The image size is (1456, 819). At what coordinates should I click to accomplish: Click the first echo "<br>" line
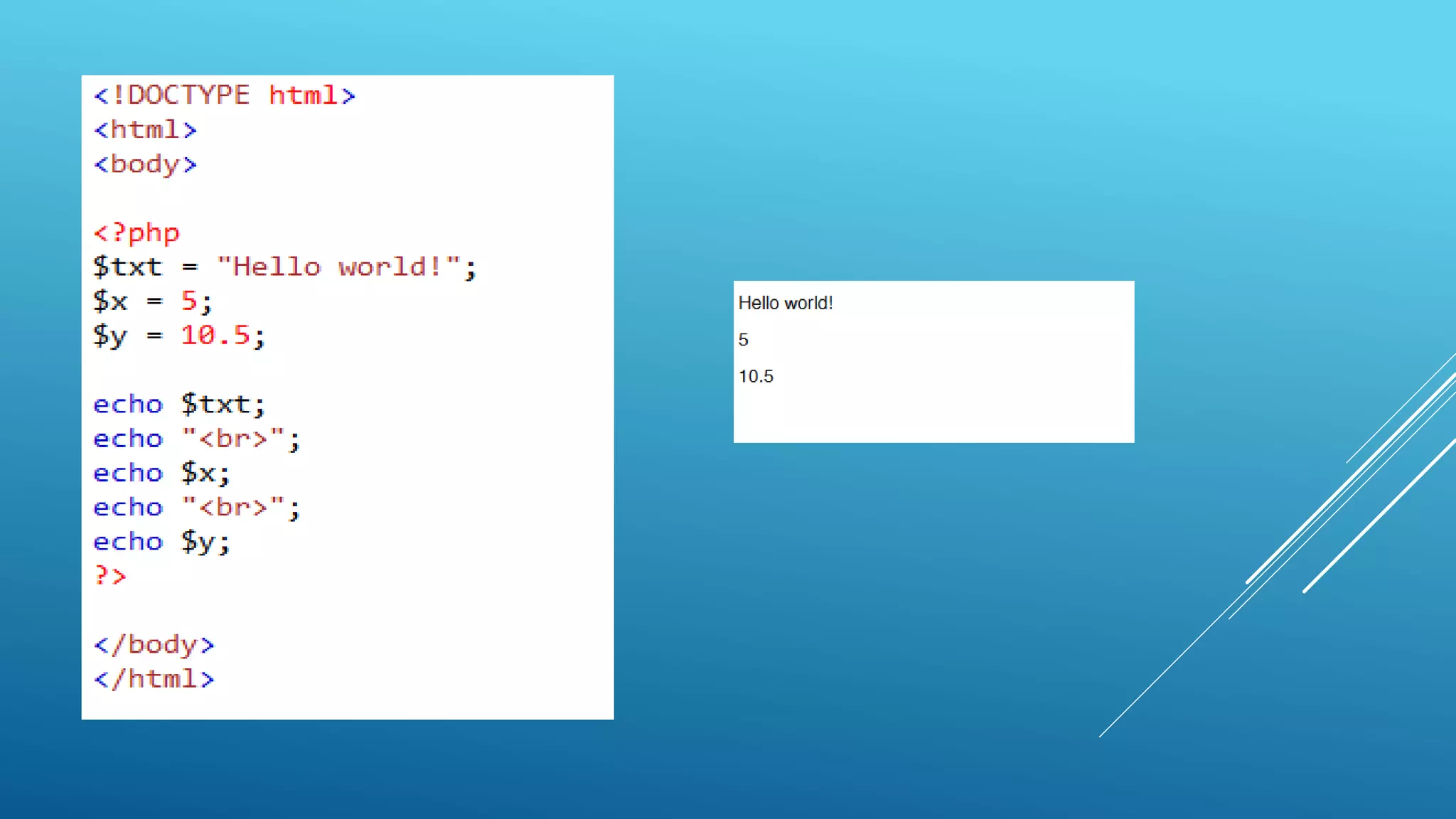pyautogui.click(x=197, y=439)
